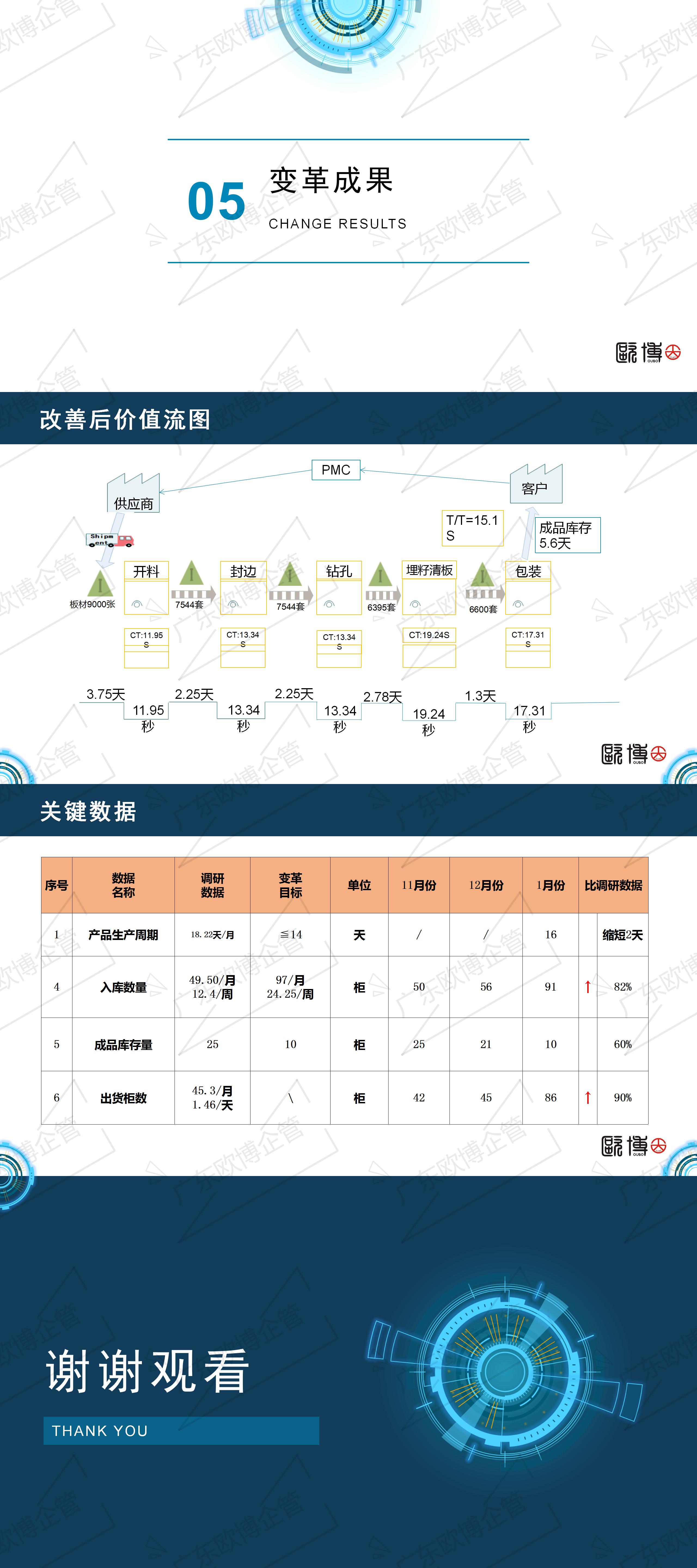Click the inventory triangle above 板材9000张
Screen dimensions: 697x1568
(x=100, y=583)
